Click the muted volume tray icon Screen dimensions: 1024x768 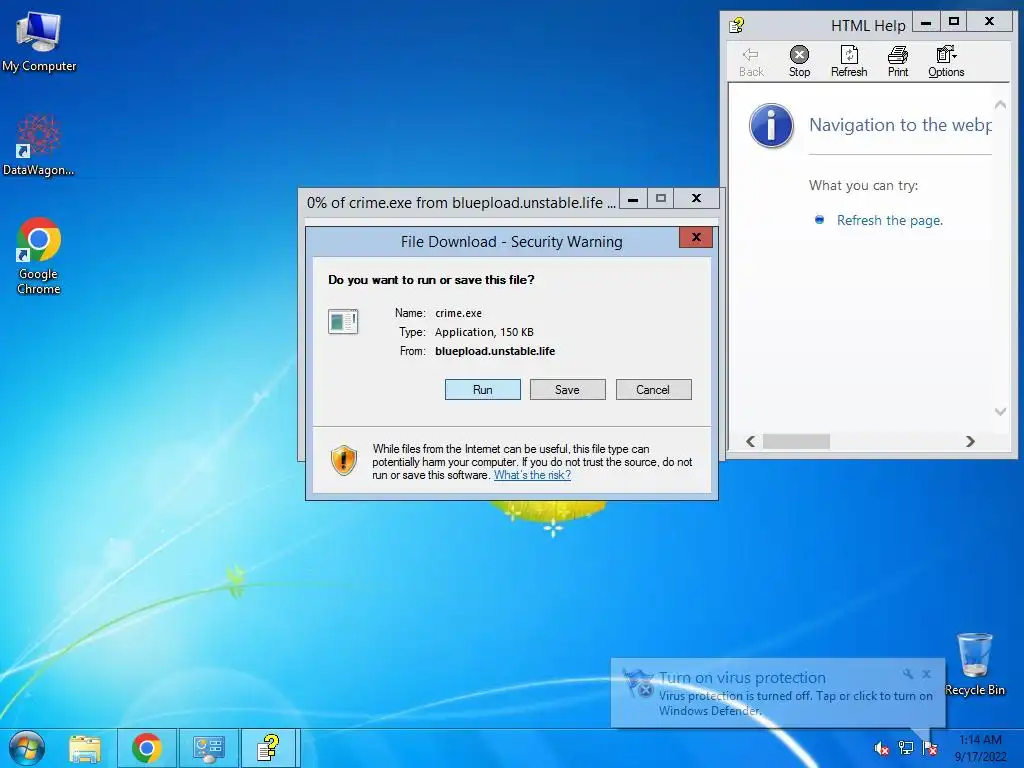pos(882,748)
